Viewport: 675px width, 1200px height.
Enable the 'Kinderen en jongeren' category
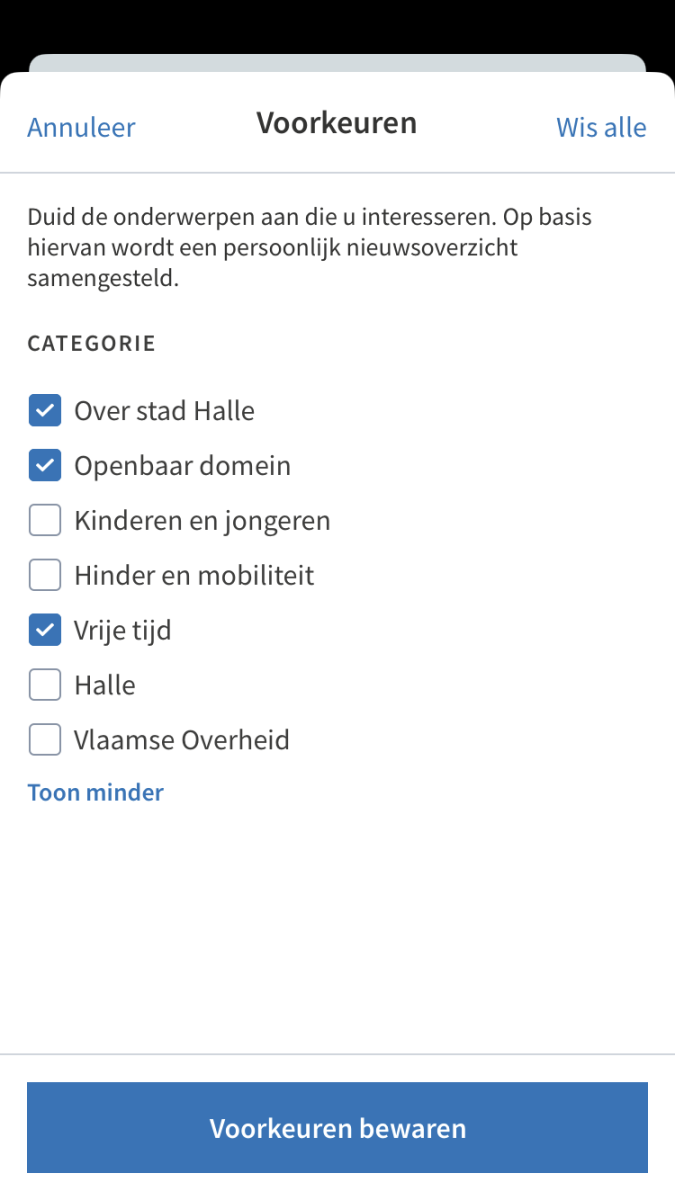[44, 520]
